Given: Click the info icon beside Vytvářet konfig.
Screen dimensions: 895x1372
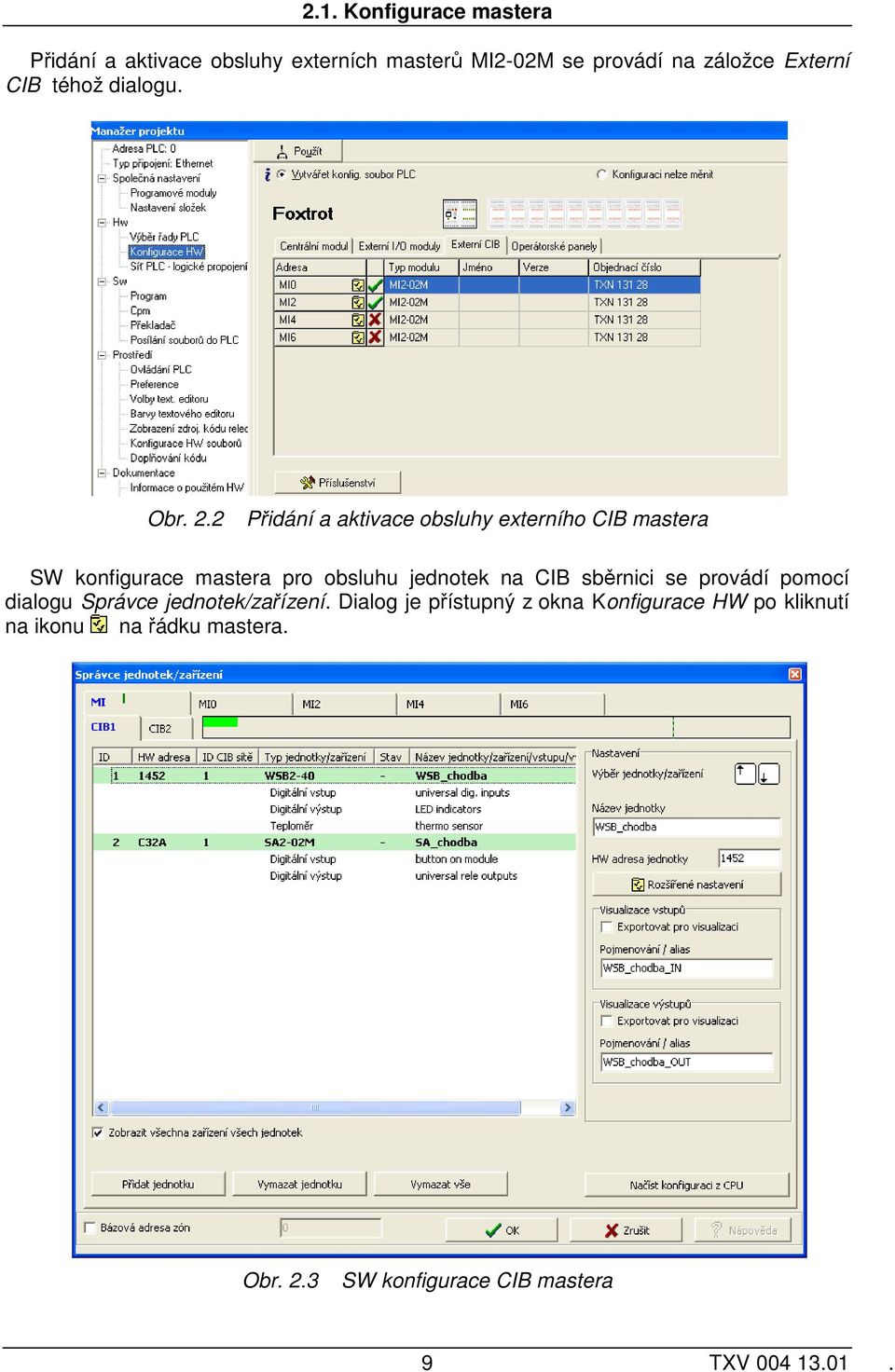Looking at the screenshot, I should pos(268,174).
